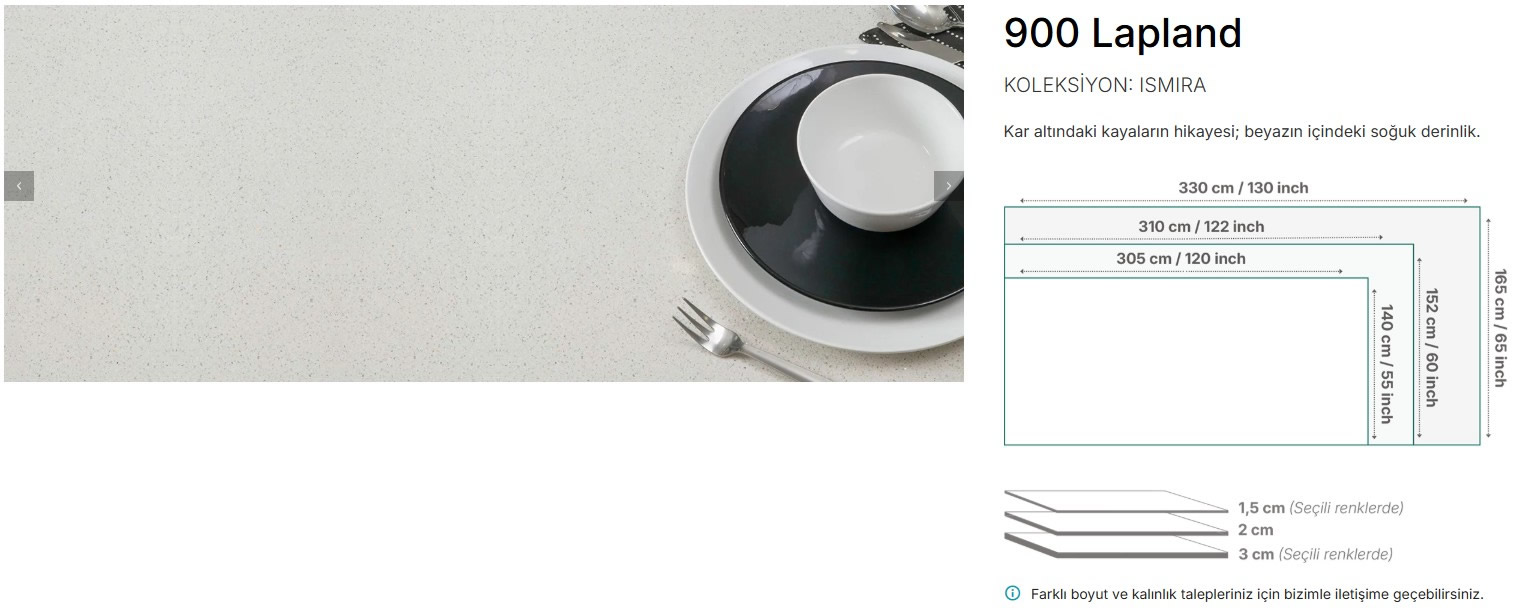The image size is (1514, 608).
Task: Click the product description about snow rocks
Action: 1242,132
